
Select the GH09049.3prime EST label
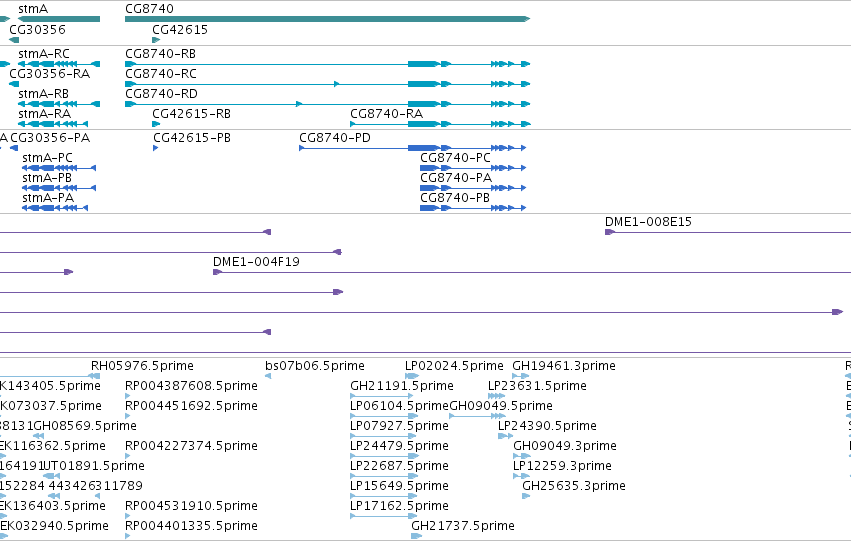coord(565,446)
